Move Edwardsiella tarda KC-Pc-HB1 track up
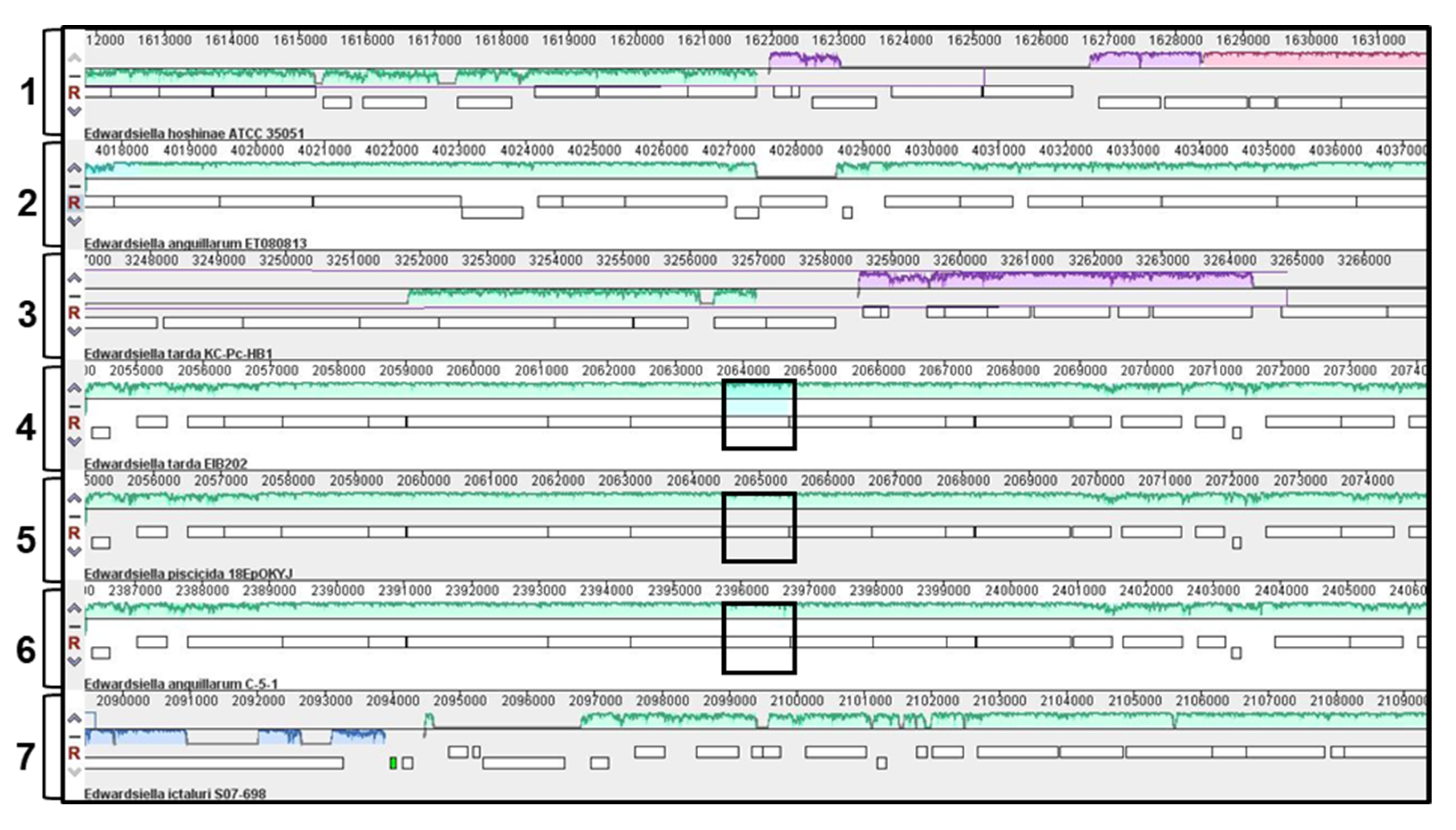This screenshot has width=1456, height=830. point(74,278)
